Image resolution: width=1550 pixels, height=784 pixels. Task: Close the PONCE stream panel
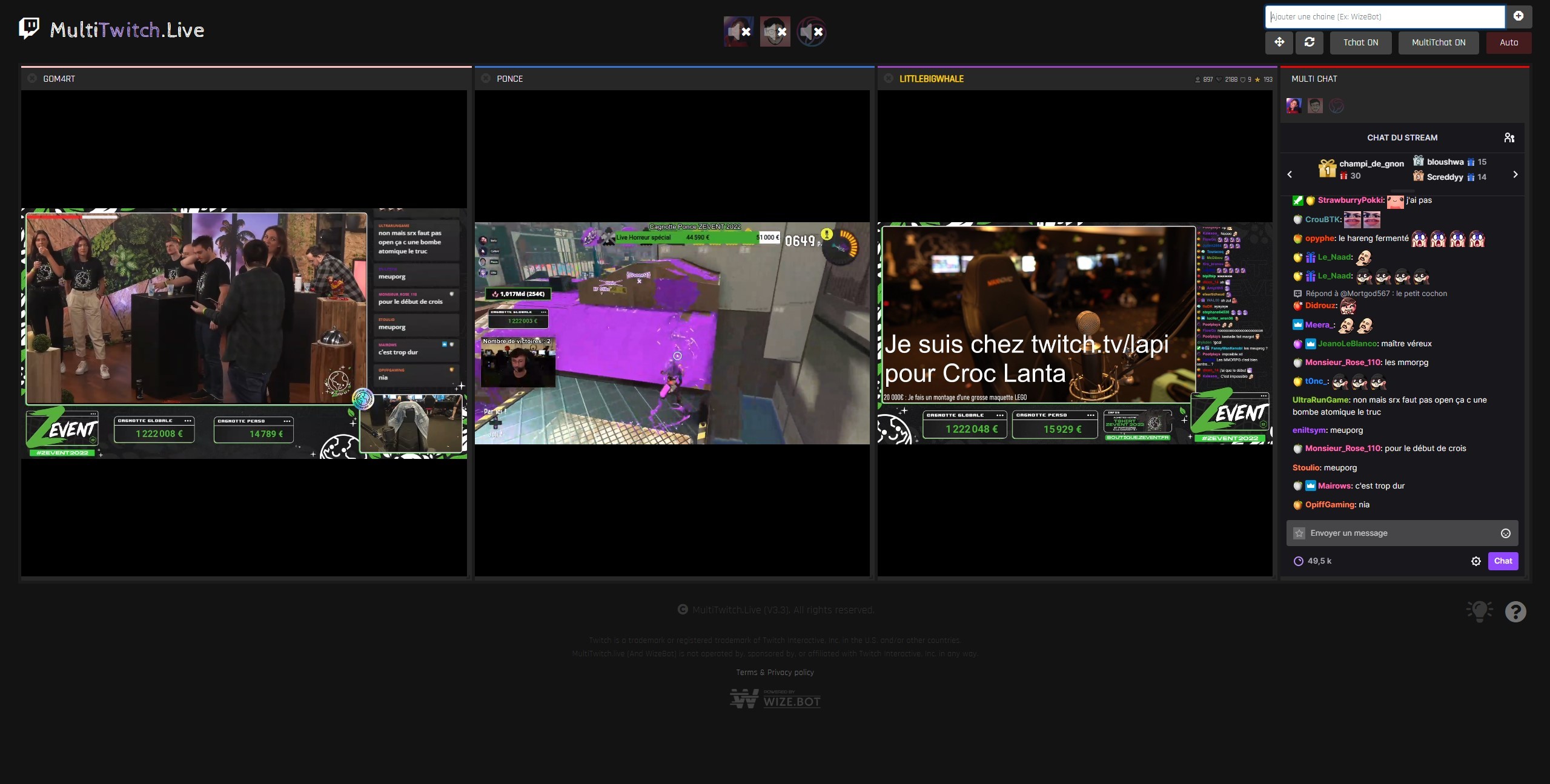[486, 78]
